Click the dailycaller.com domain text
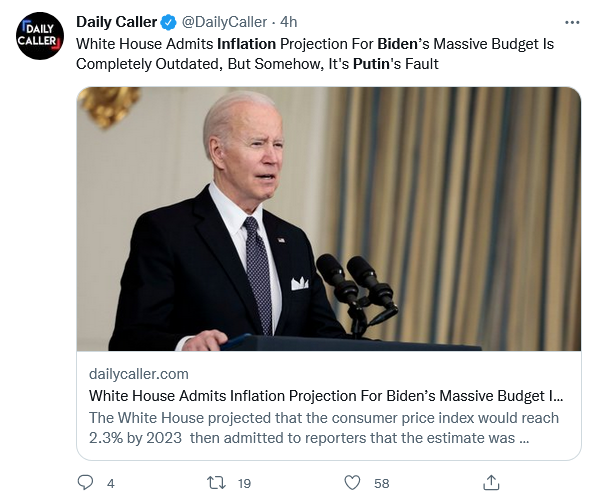This screenshot has height=504, width=598. pyautogui.click(x=139, y=374)
